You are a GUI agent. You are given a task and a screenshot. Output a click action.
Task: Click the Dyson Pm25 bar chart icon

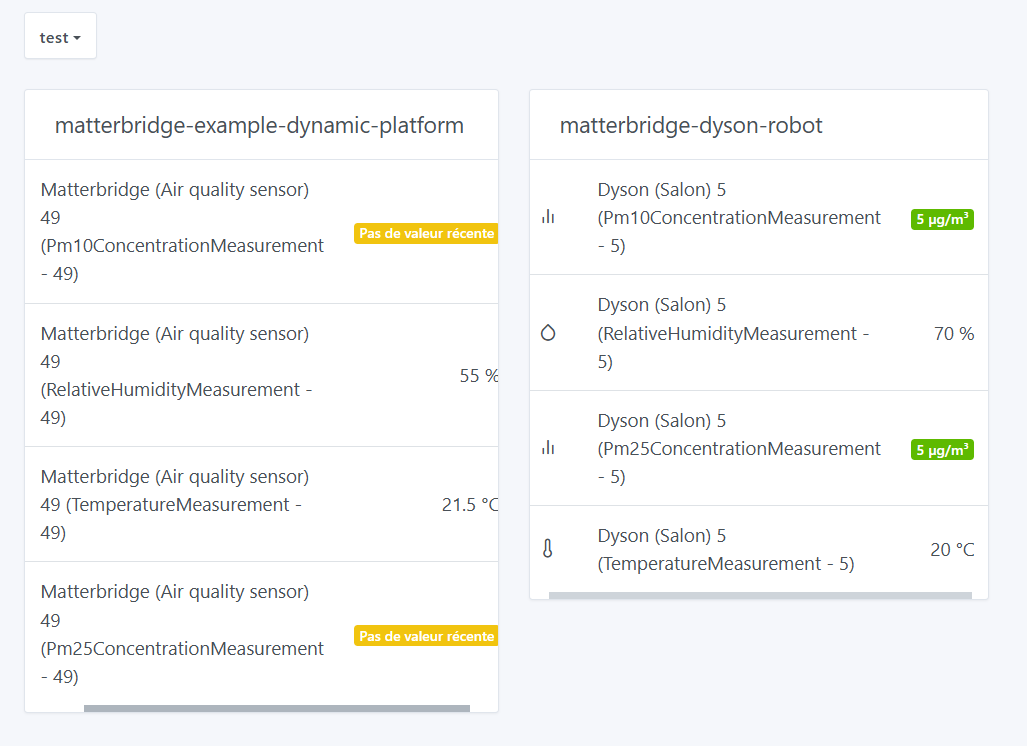548,448
